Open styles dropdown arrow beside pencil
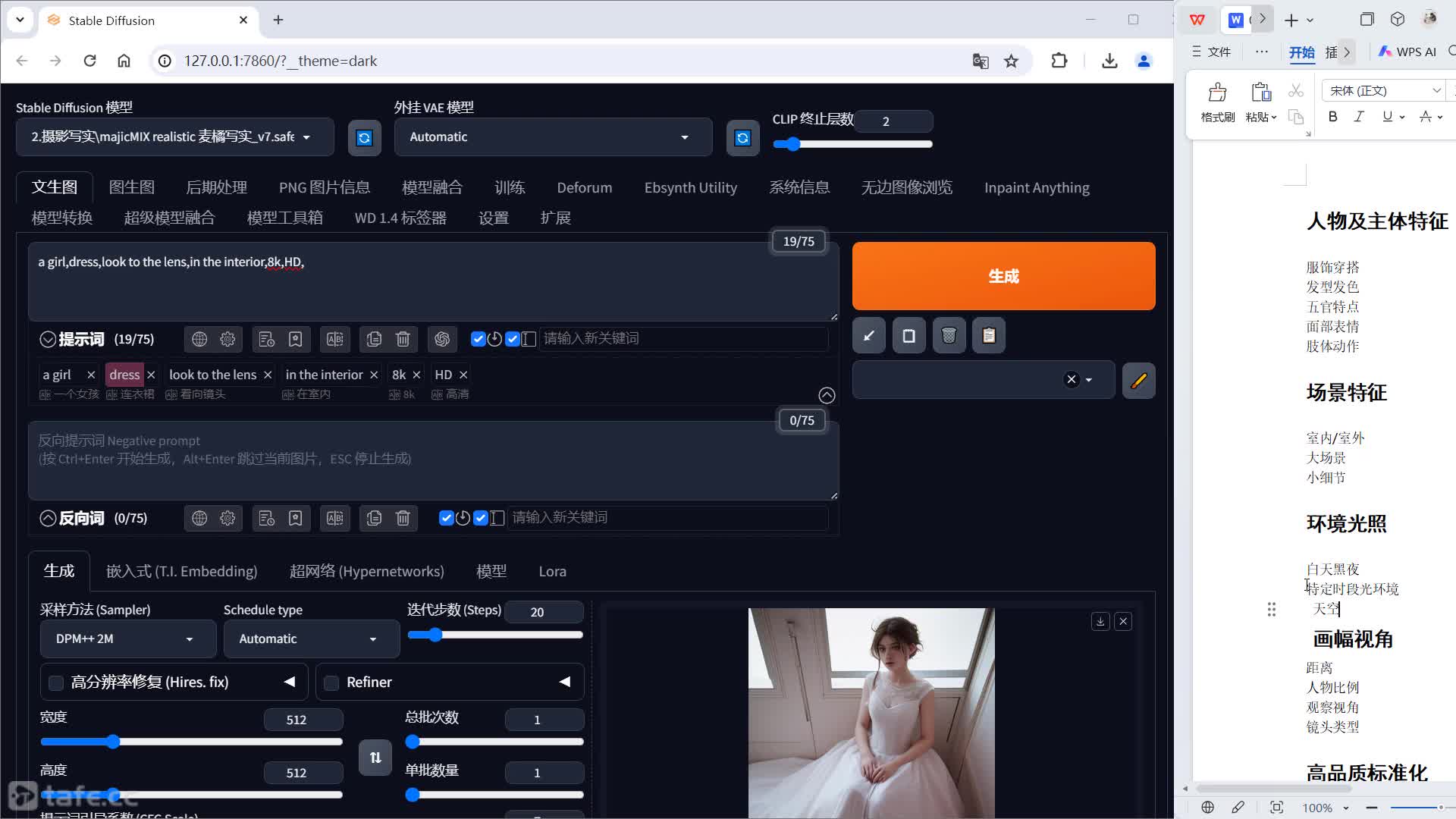 pos(1089,380)
